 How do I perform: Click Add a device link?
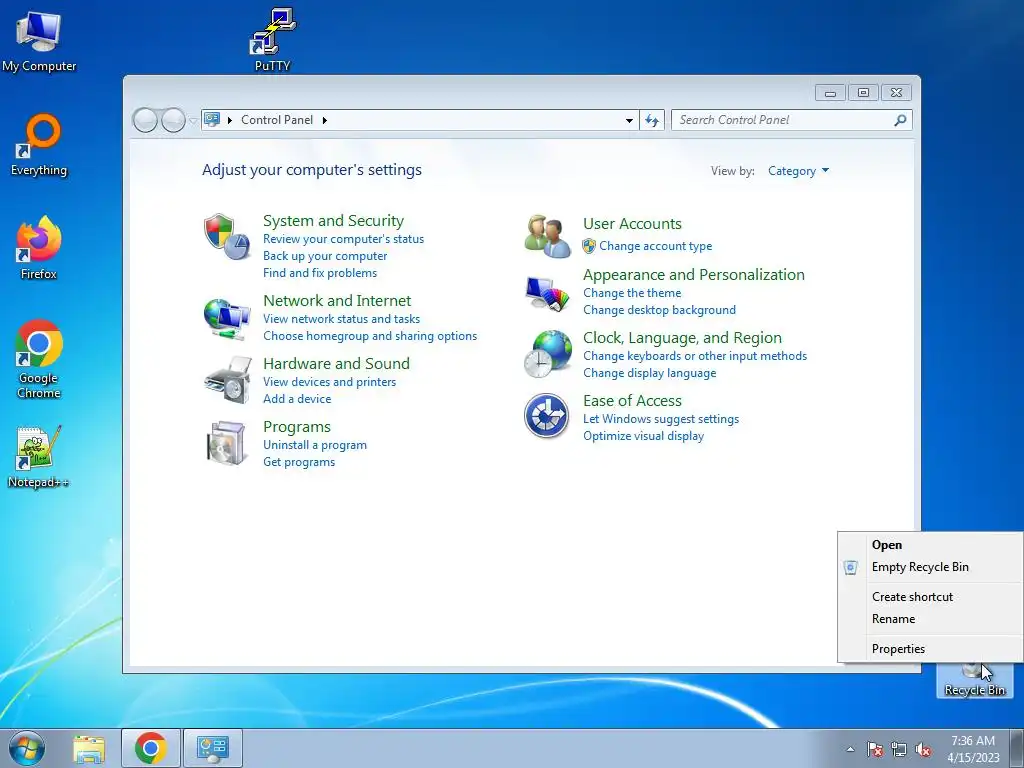(x=297, y=399)
